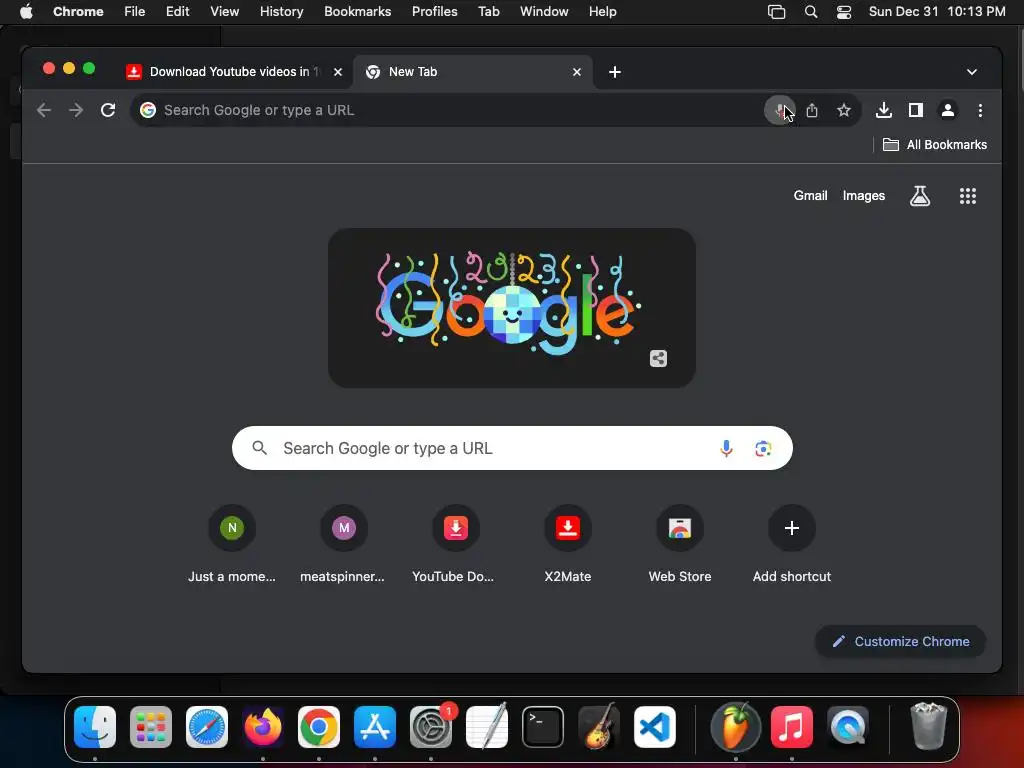The height and width of the screenshot is (768, 1024).
Task: Open the Chrome menu in menu bar
Action: pyautogui.click(x=78, y=12)
